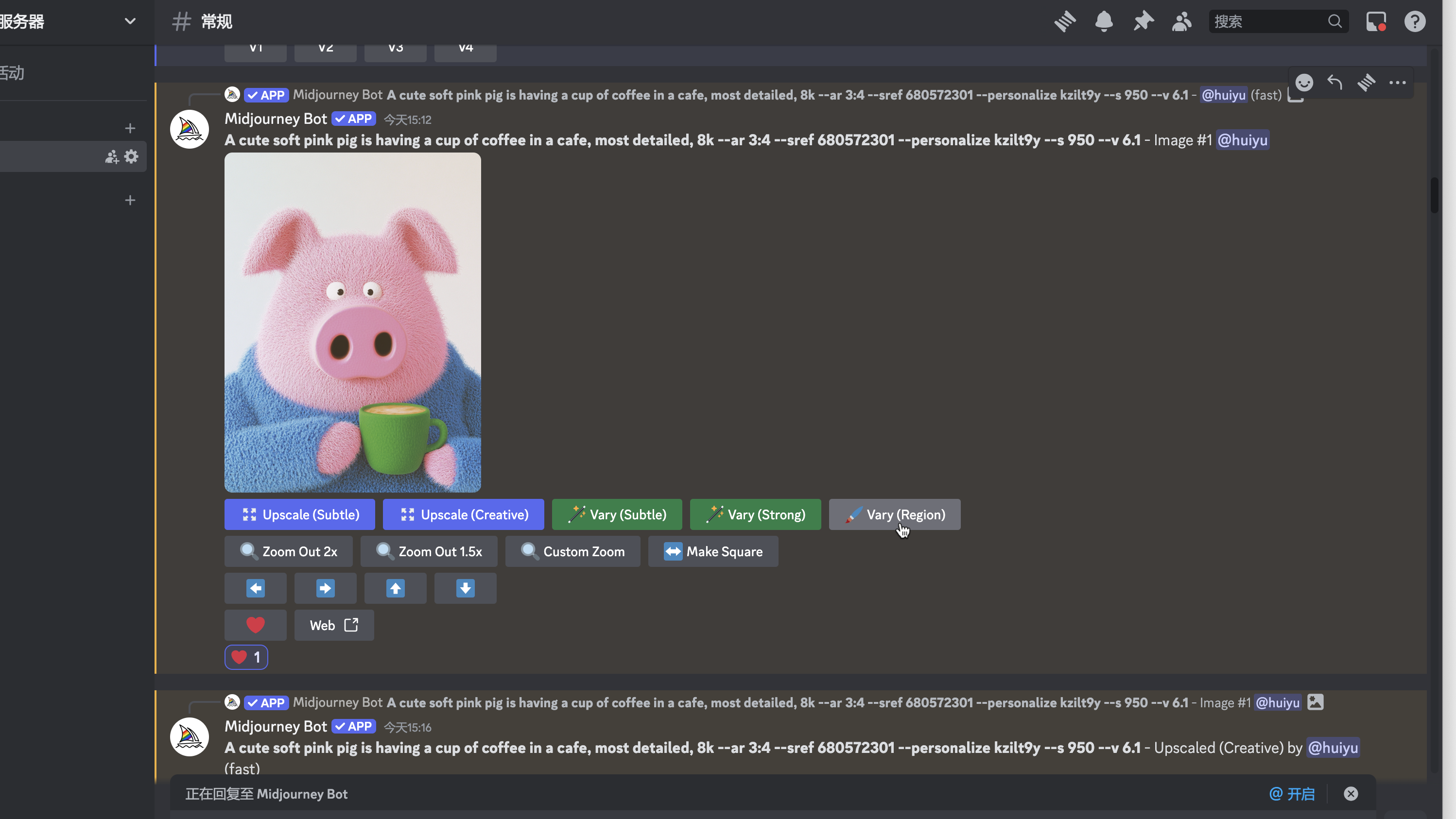This screenshot has width=1456, height=819.
Task: Show pinned messages with pin icon
Action: pos(1143,21)
